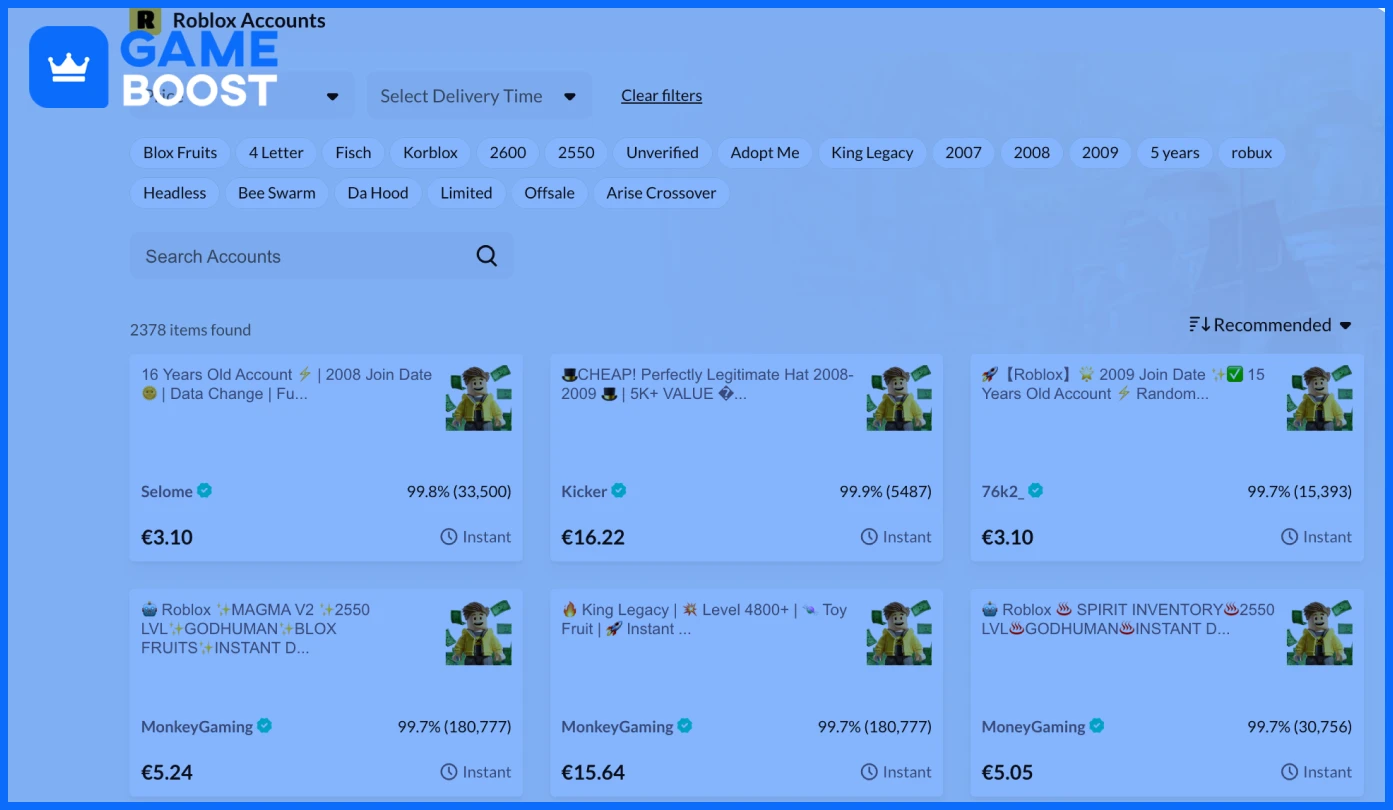Open MoneyGaming seller name
The image size is (1393, 810).
tap(1033, 726)
